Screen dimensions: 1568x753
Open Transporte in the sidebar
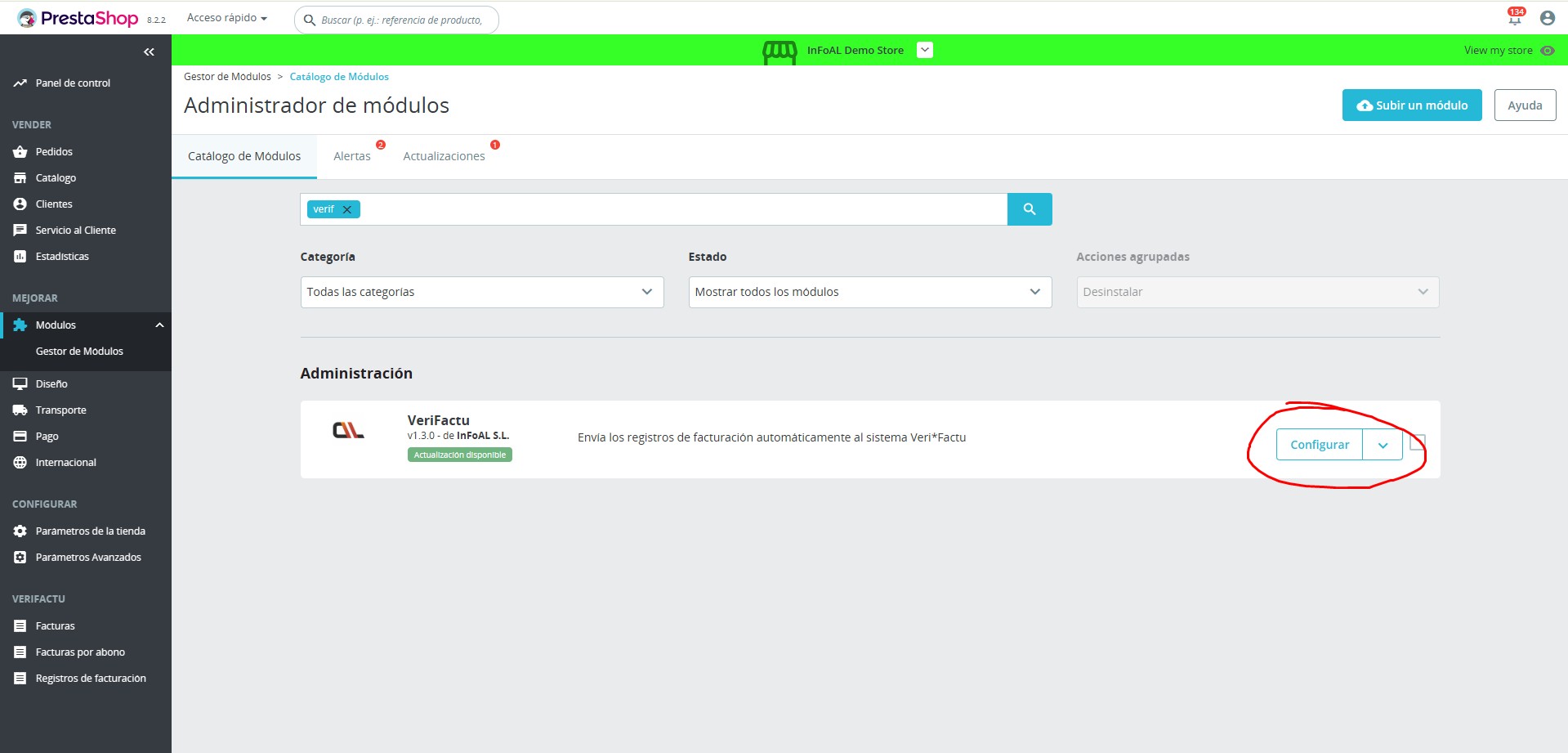tap(60, 410)
